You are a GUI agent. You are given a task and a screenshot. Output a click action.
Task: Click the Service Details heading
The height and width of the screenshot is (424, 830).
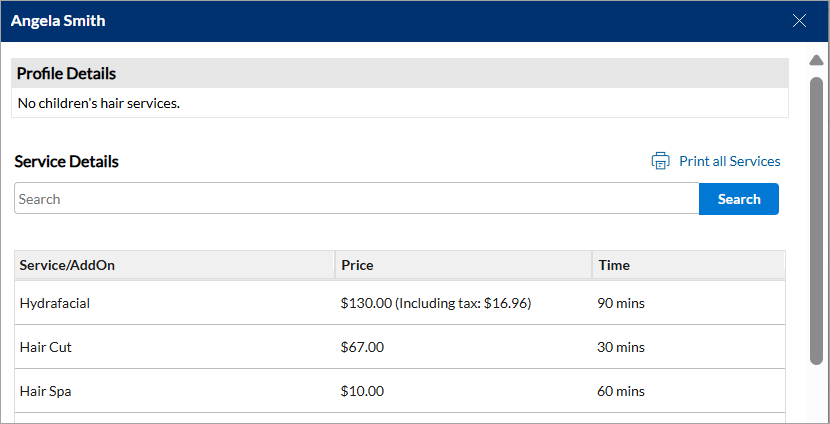pyautogui.click(x=67, y=161)
